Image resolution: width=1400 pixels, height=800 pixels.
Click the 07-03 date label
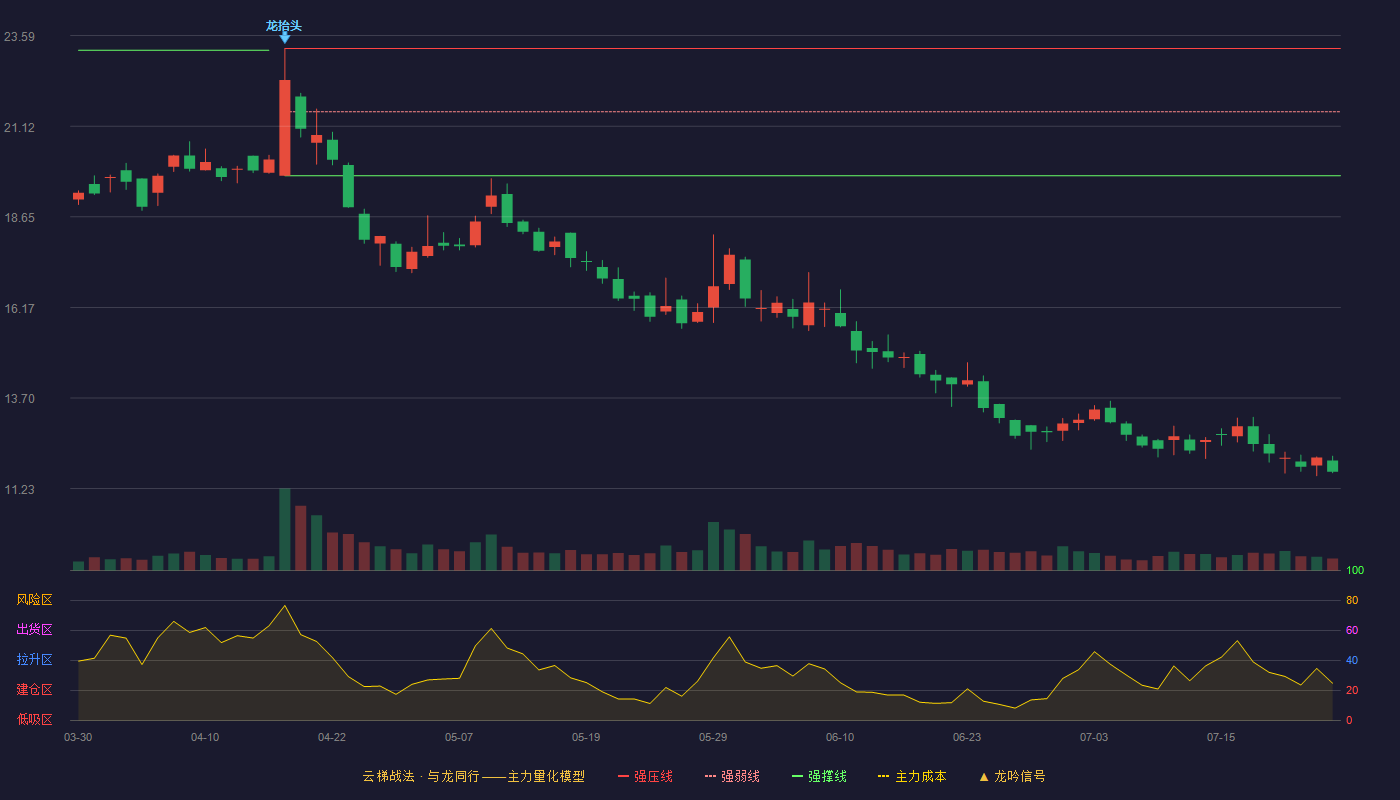[1094, 737]
